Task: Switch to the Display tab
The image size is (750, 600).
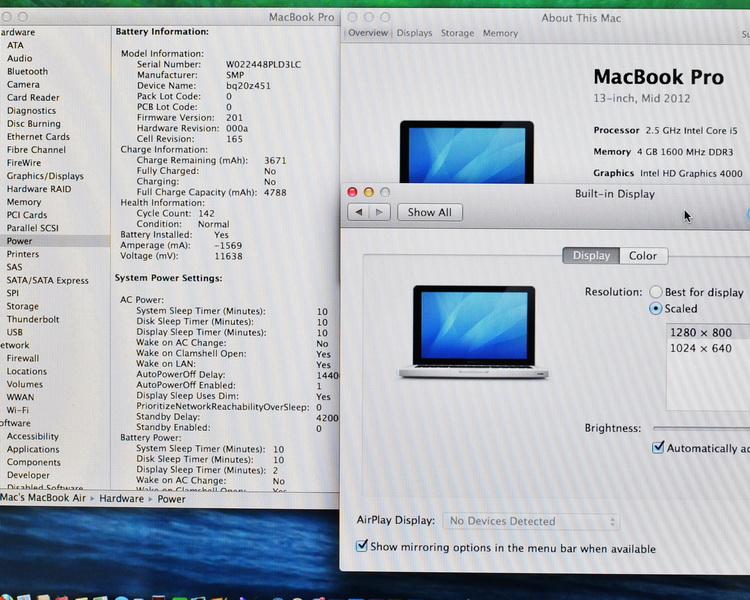Action: (x=591, y=256)
